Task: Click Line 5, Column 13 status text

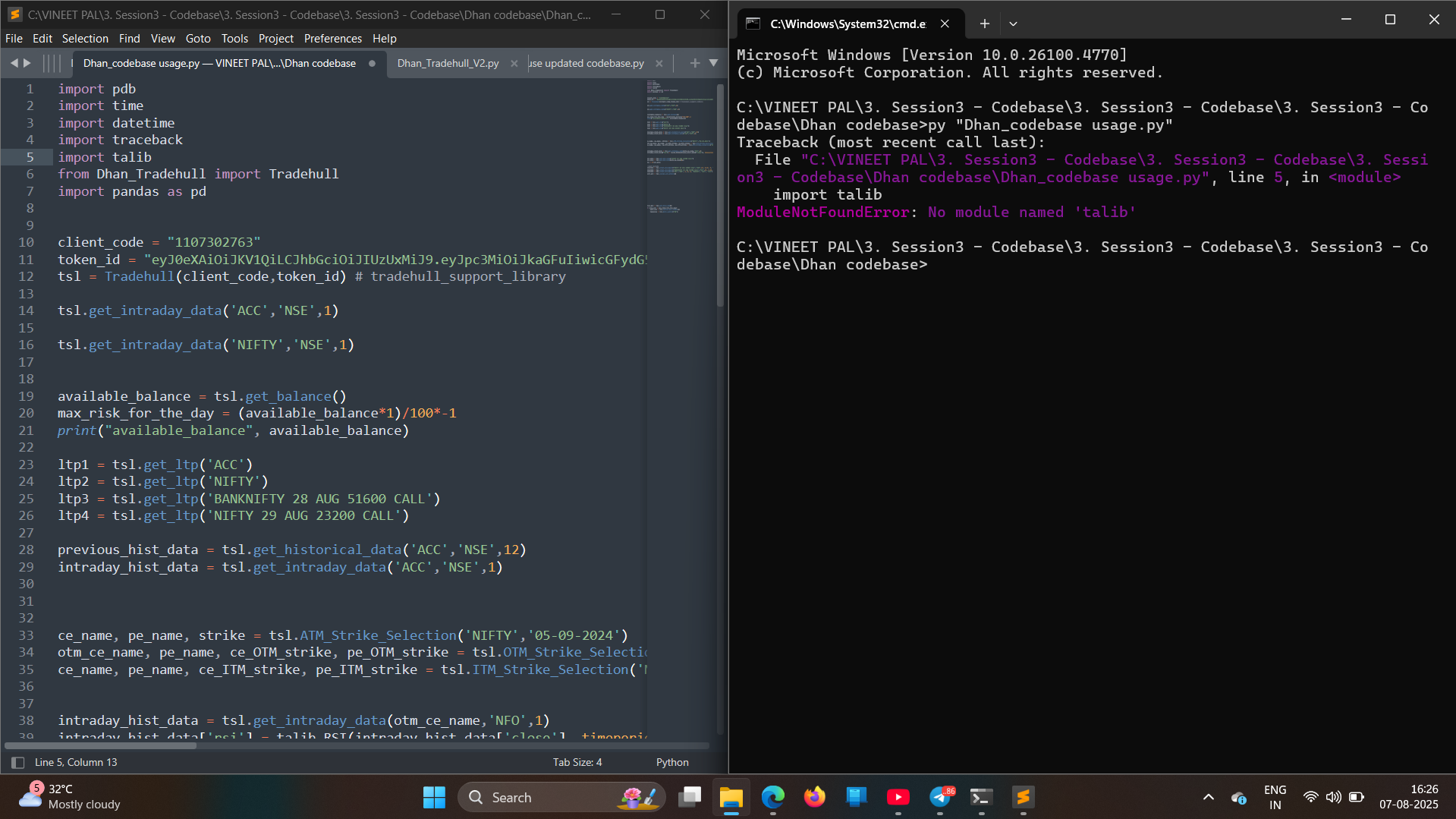Action: (76, 762)
